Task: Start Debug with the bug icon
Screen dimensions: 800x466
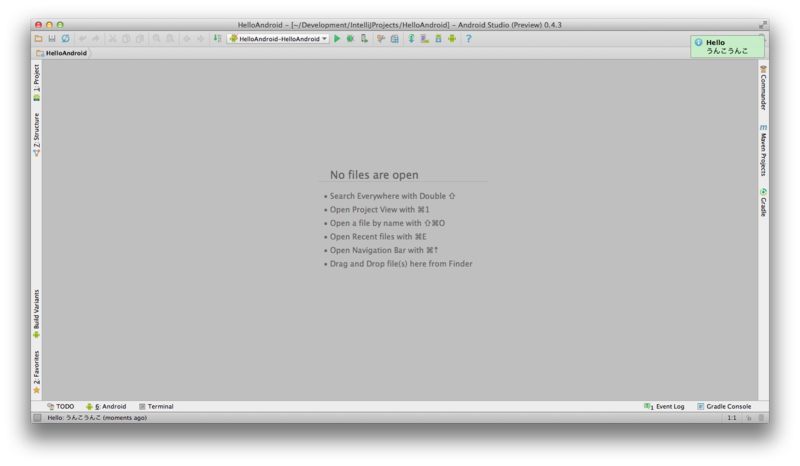Action: point(351,39)
